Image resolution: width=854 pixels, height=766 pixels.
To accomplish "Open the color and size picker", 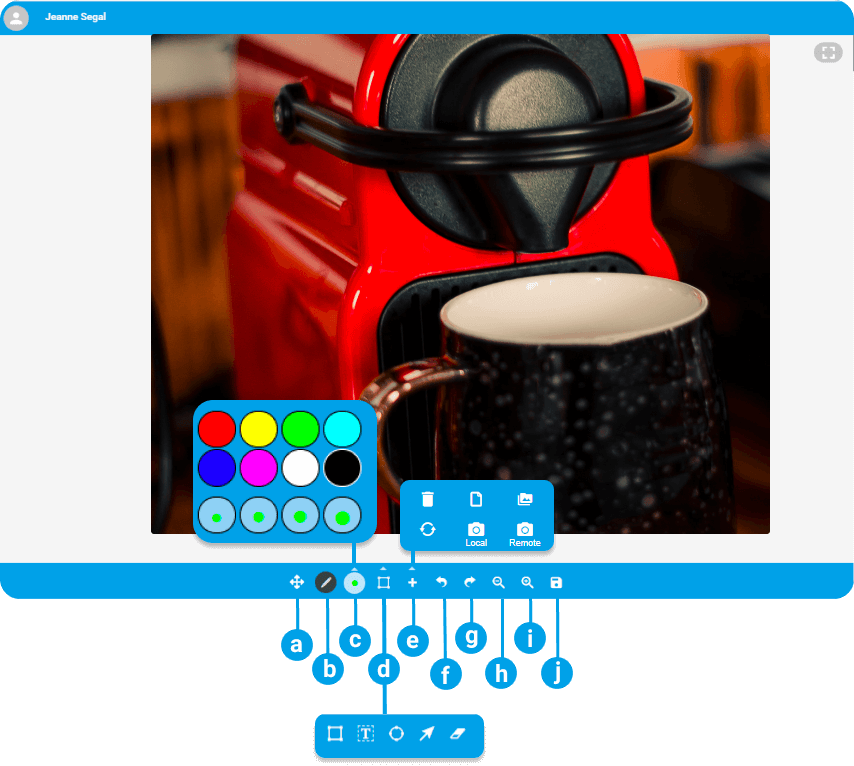I will [x=355, y=582].
